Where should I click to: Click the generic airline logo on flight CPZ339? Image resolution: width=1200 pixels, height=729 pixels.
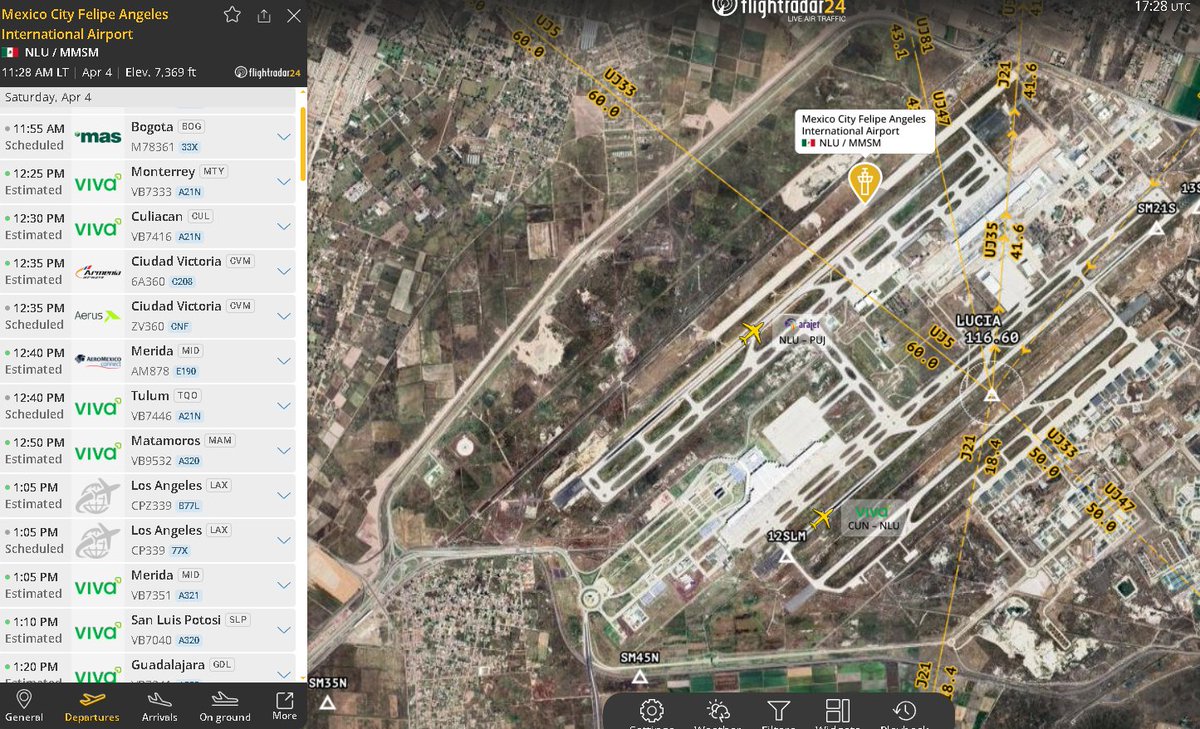(x=98, y=497)
